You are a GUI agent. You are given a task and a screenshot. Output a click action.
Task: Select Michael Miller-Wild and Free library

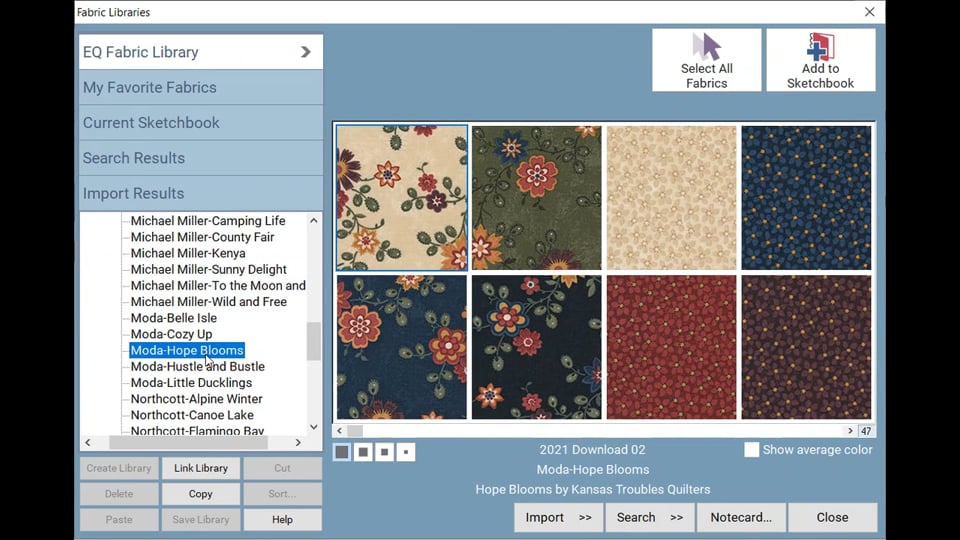(x=208, y=302)
